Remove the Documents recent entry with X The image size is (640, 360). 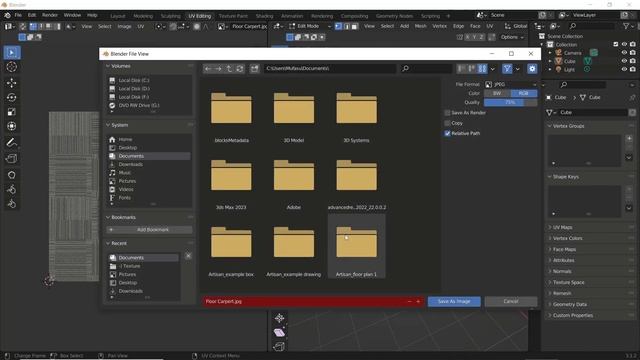pos(188,256)
